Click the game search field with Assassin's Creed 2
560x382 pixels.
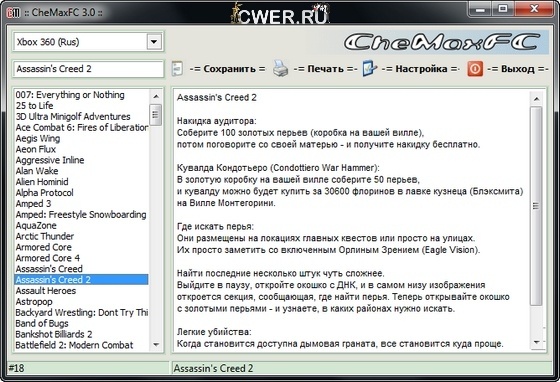pos(88,69)
